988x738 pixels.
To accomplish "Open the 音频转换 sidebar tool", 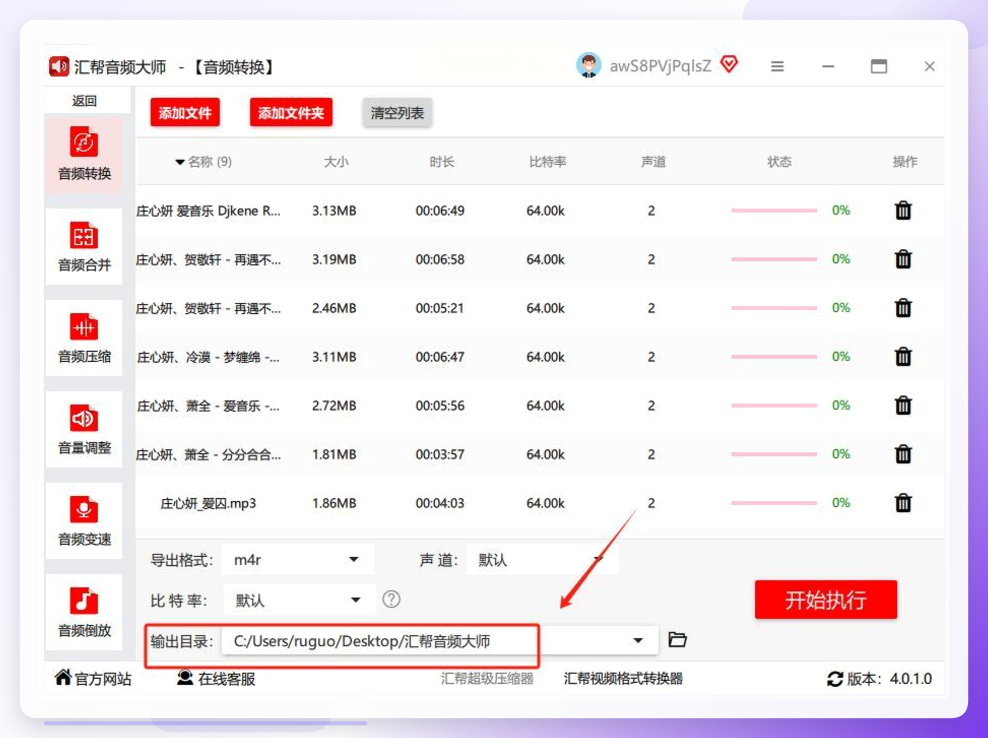I will point(84,154).
